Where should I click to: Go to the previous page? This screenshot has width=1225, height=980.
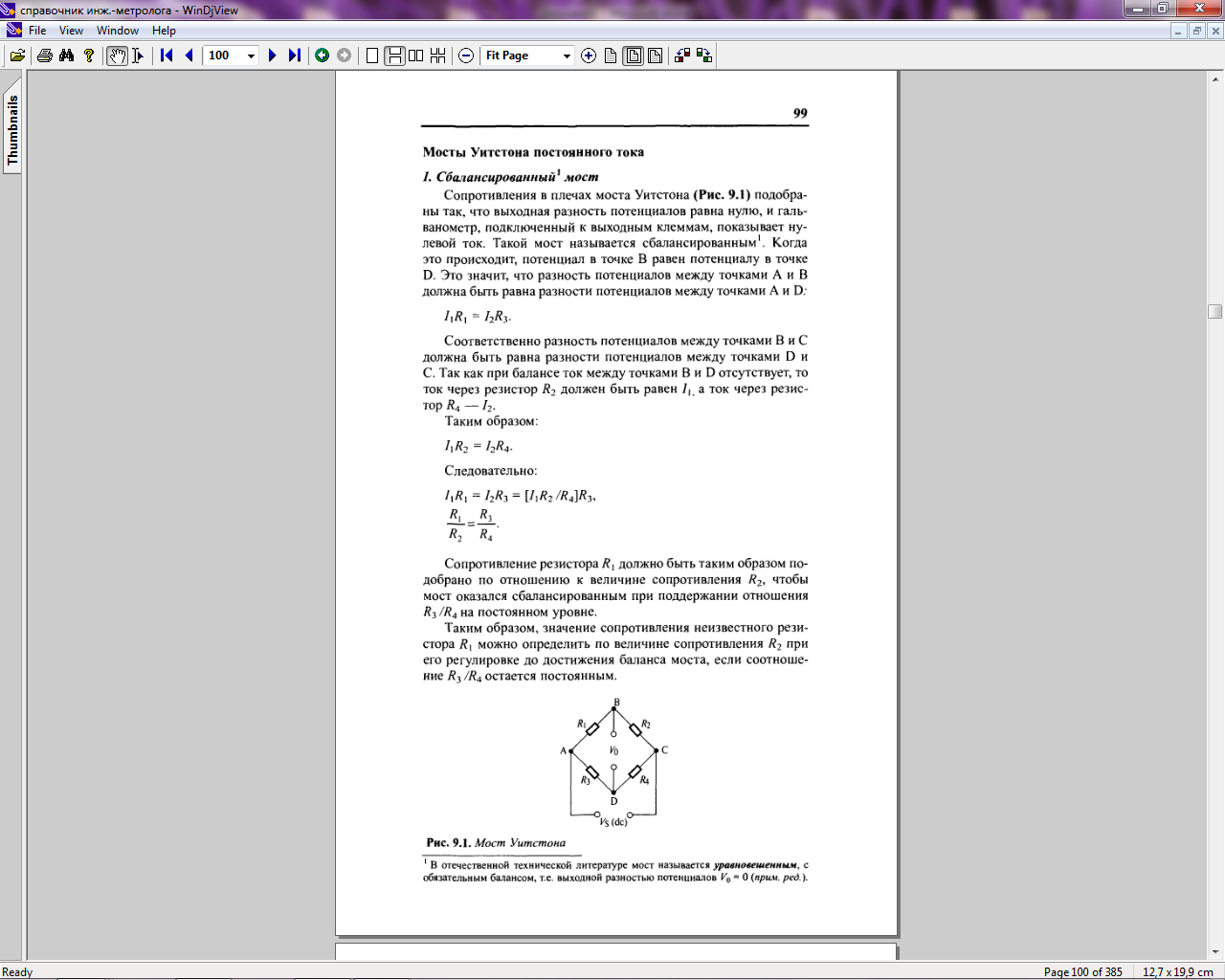[189, 56]
